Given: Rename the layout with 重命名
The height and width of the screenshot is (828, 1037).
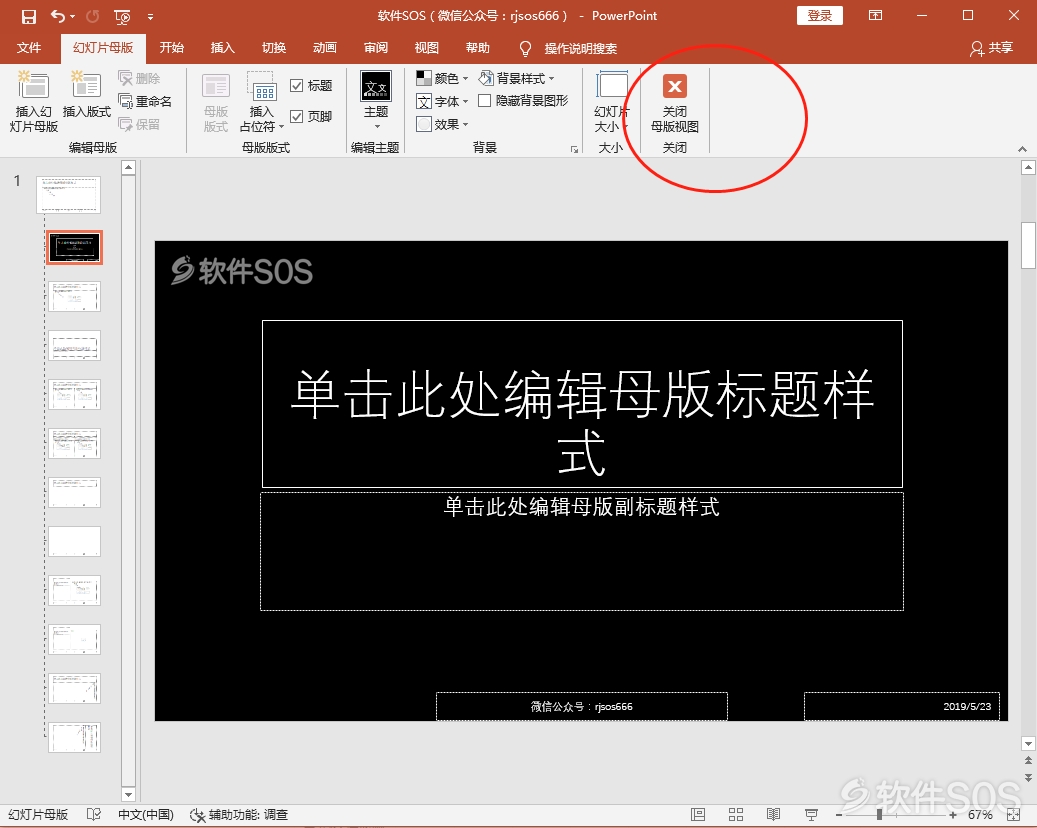Looking at the screenshot, I should (x=145, y=101).
